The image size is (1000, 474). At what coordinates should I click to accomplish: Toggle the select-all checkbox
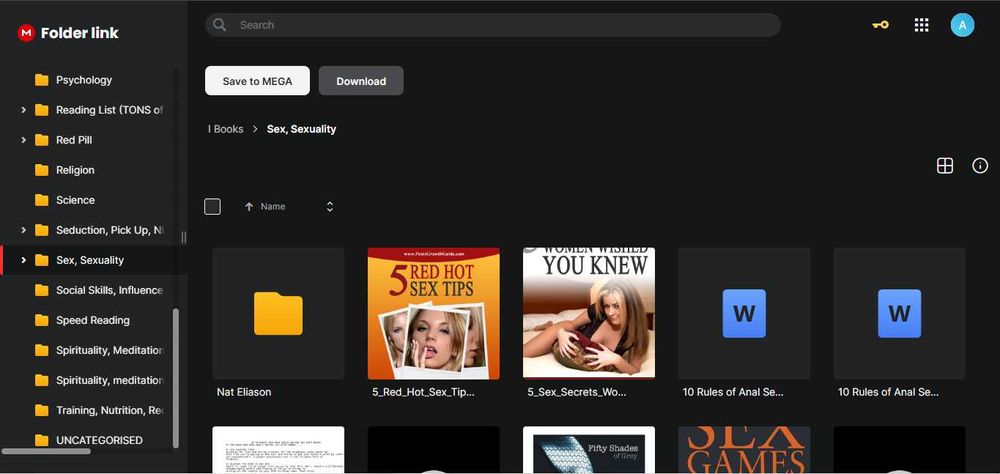(x=212, y=207)
